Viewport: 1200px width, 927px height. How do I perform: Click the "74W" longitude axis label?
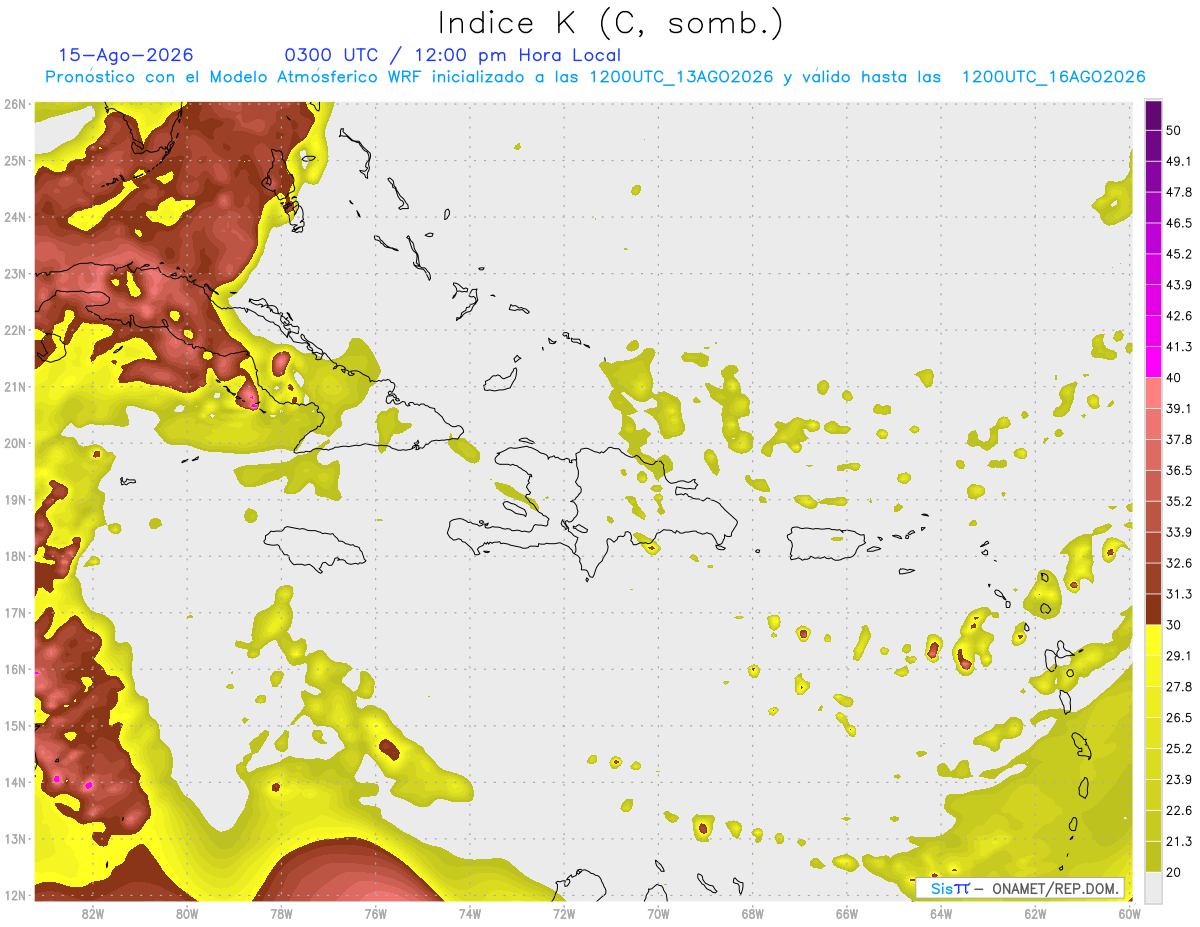pyautogui.click(x=469, y=913)
